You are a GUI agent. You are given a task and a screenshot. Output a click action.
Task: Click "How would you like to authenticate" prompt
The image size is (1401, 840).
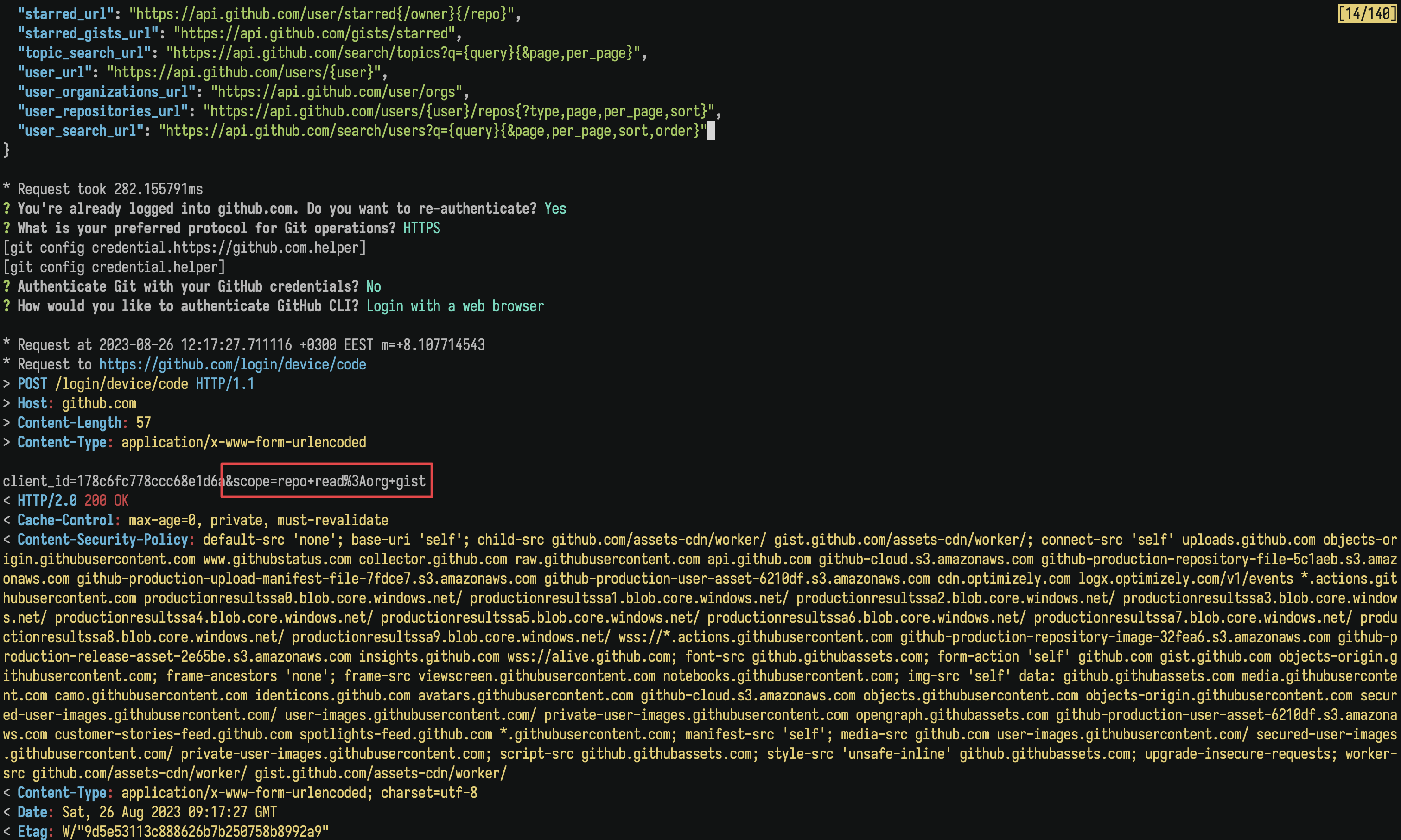[x=188, y=306]
